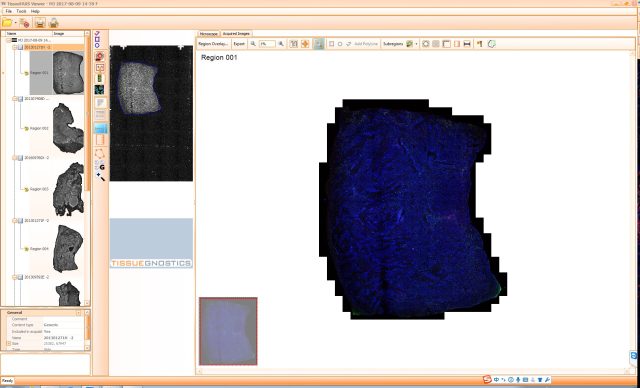Collapse the General properties panel

78,313
